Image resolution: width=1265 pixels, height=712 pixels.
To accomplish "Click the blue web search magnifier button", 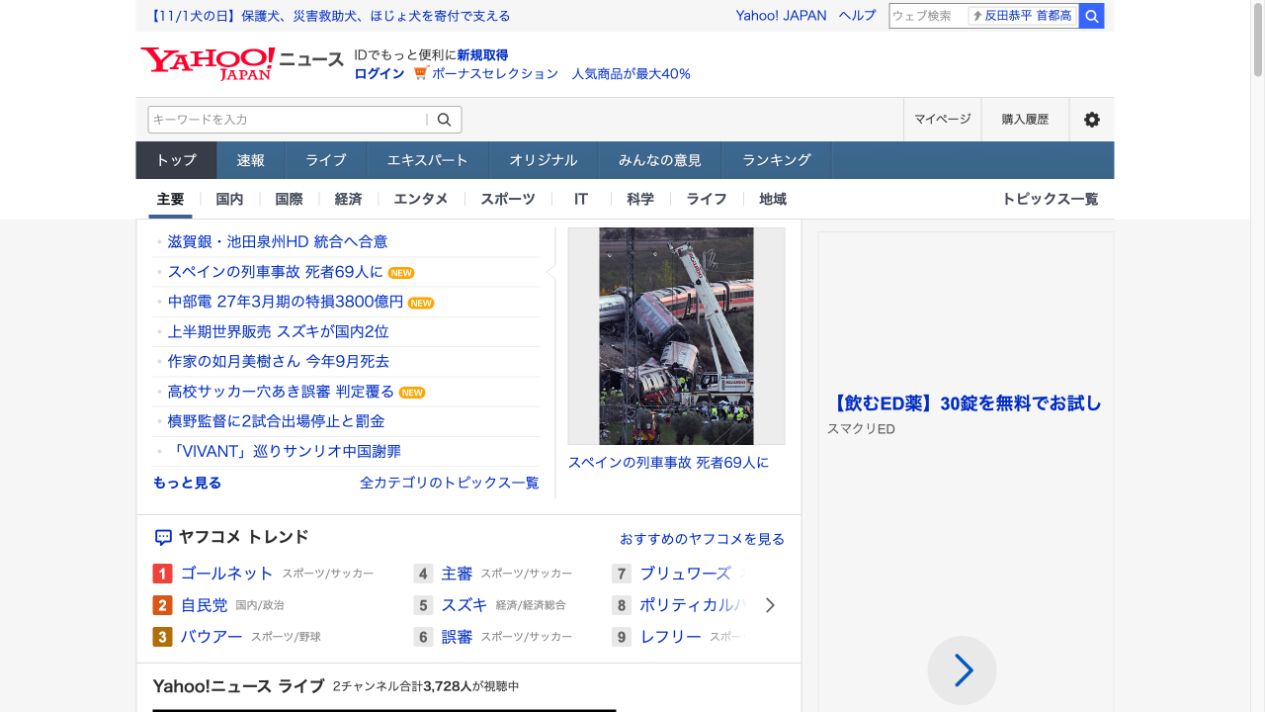I will tap(1091, 15).
